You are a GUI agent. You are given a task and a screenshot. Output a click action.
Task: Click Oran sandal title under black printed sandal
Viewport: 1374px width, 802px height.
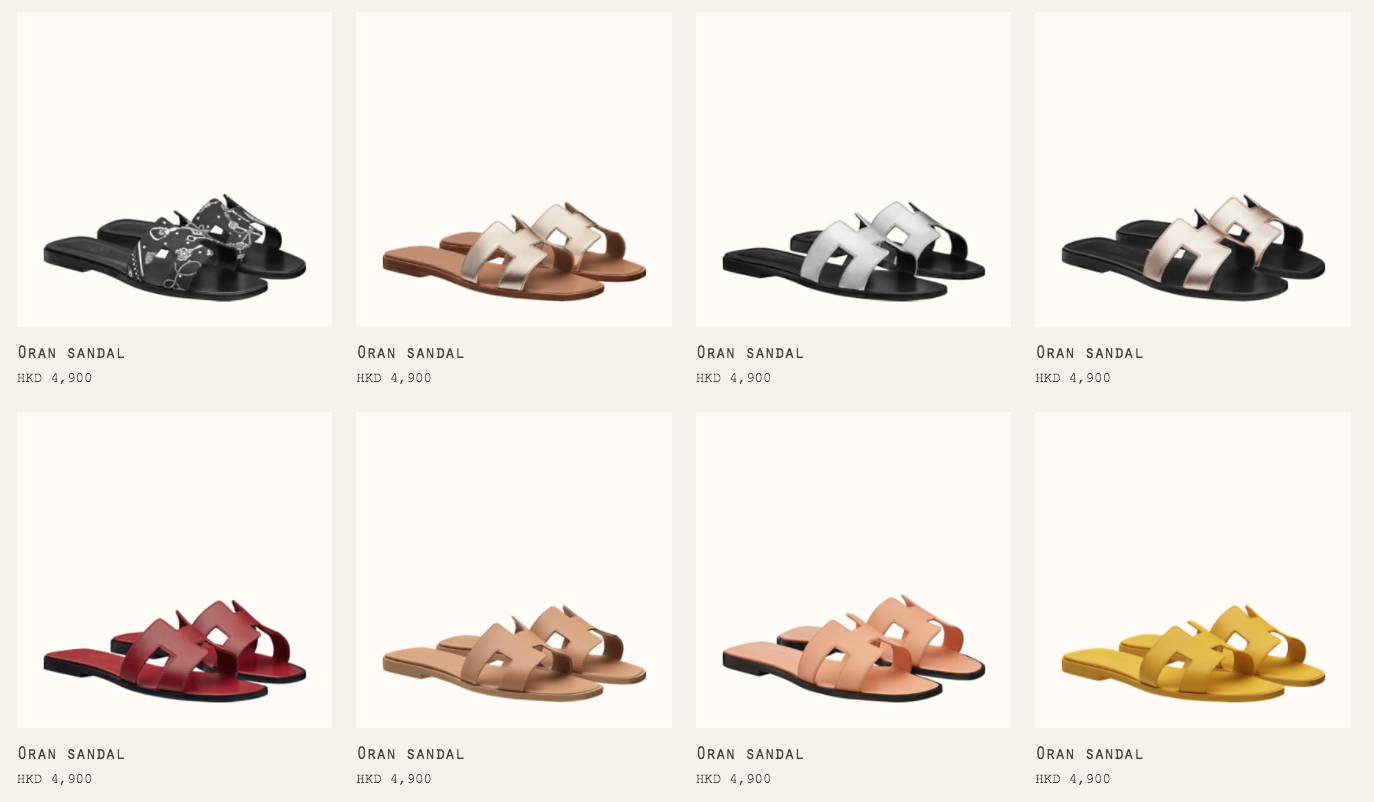(71, 352)
